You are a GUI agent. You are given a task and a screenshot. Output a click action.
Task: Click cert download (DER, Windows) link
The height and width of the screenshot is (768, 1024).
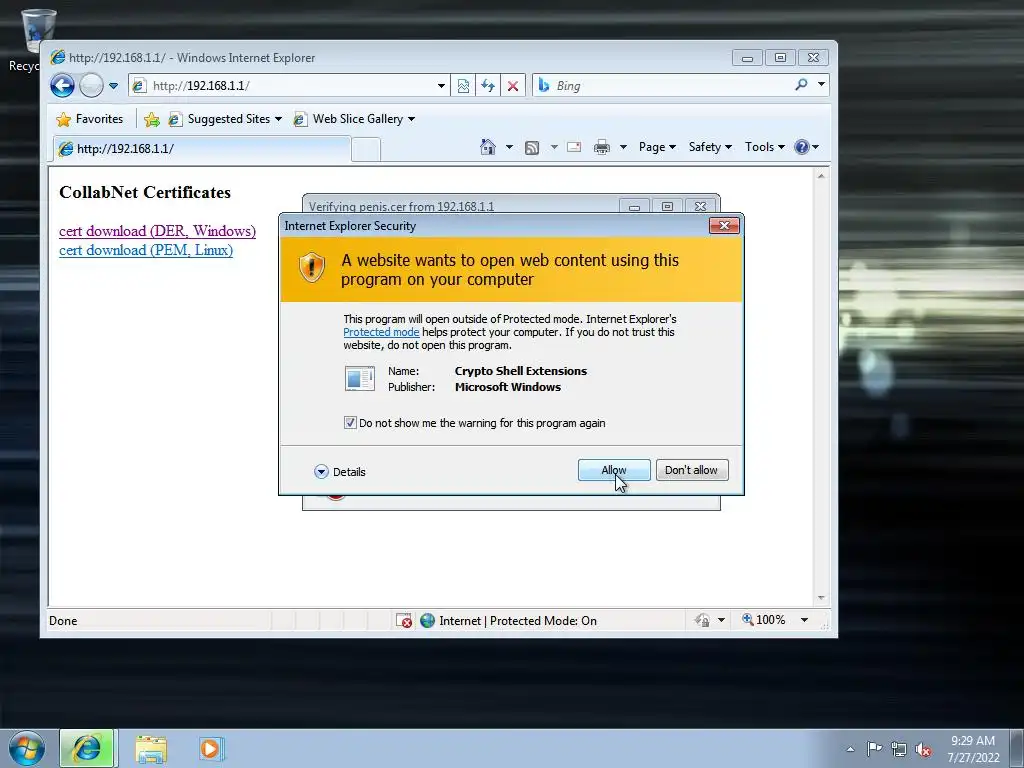tap(157, 231)
